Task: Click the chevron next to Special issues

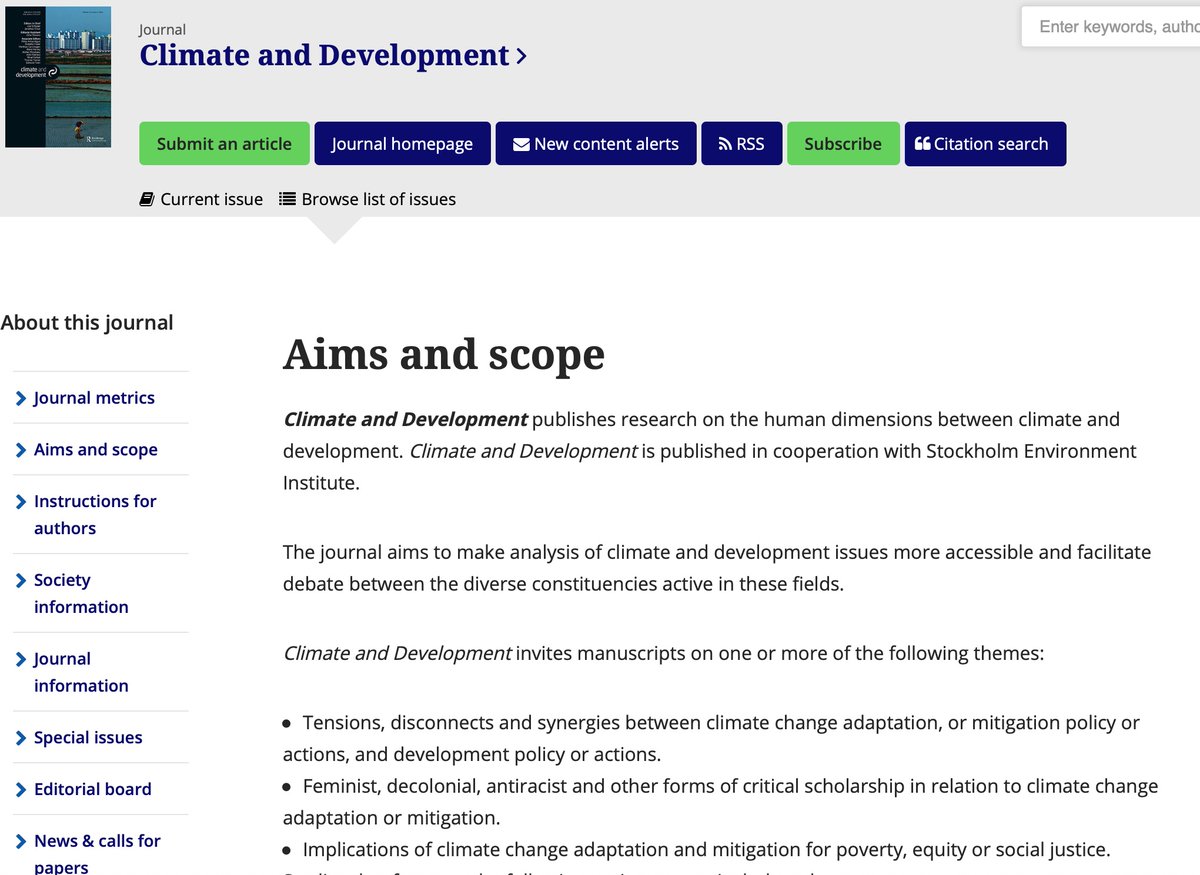Action: click(22, 738)
